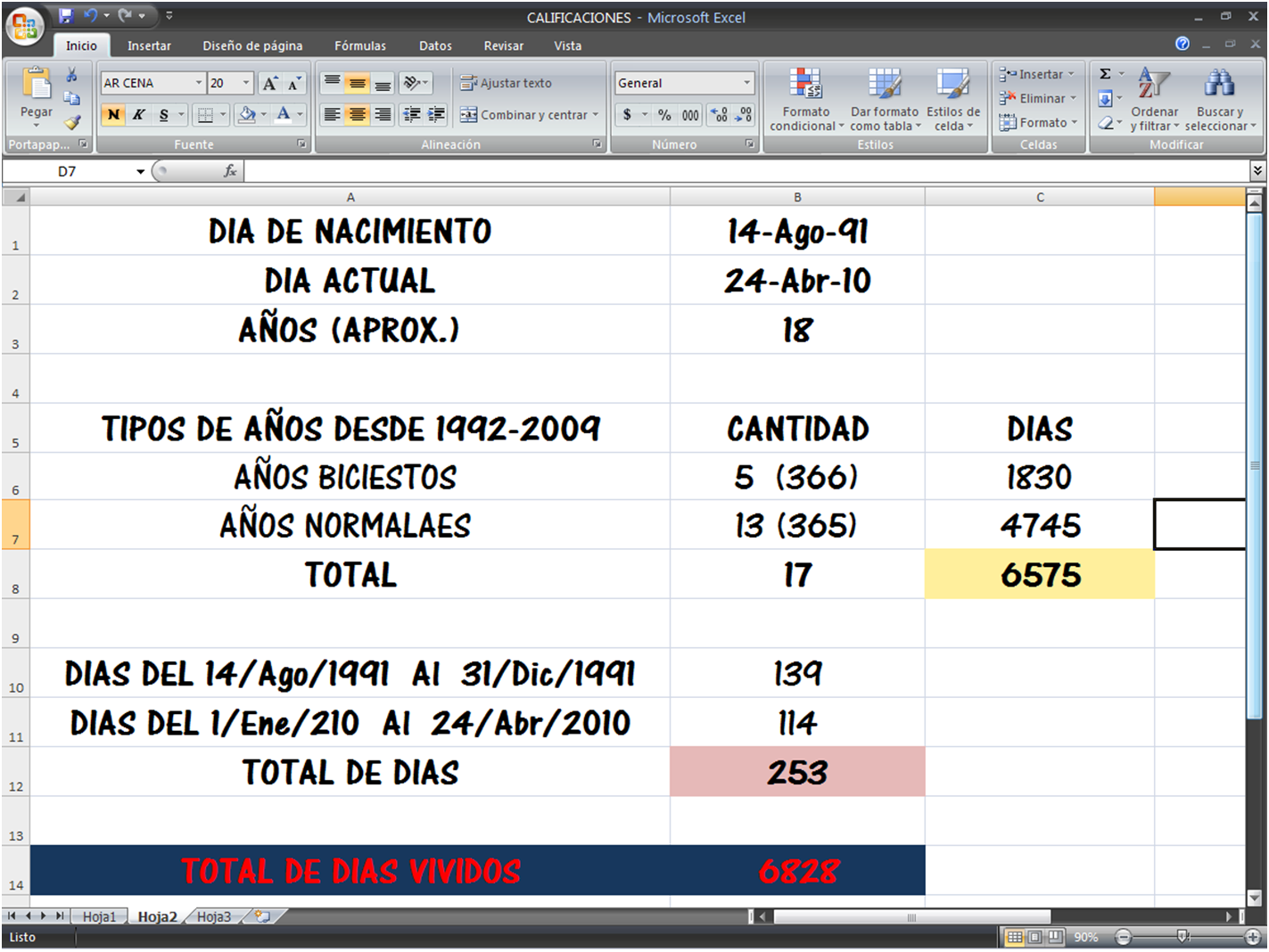Open Ordenar y filtrar menu

(1154, 100)
